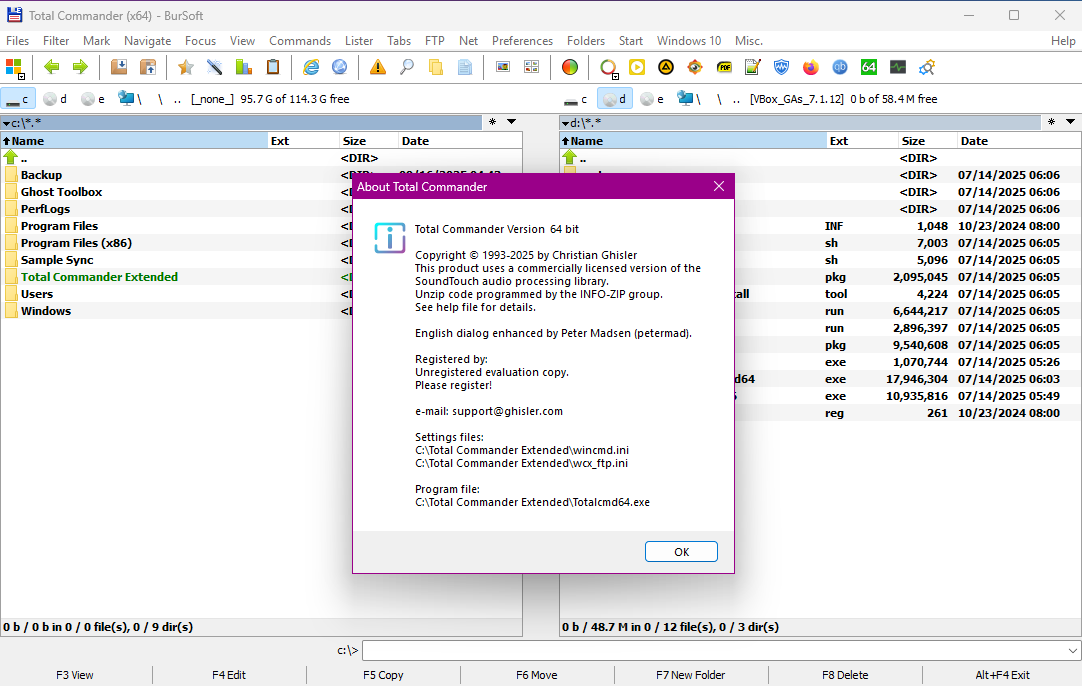Launch AIMP from the toolbar icon

(666, 67)
